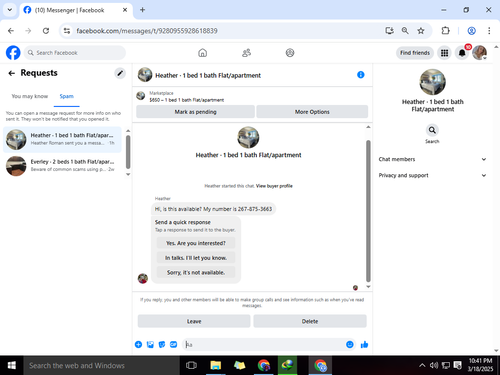Viewport: 500px width, 375px height.
Task: View site information icon in address bar
Action: (x=67, y=31)
